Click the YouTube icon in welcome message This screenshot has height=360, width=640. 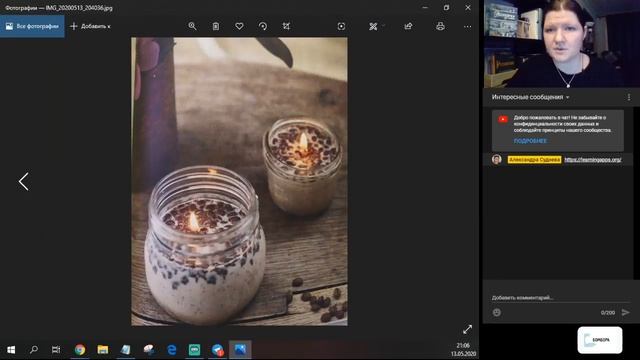coord(503,120)
